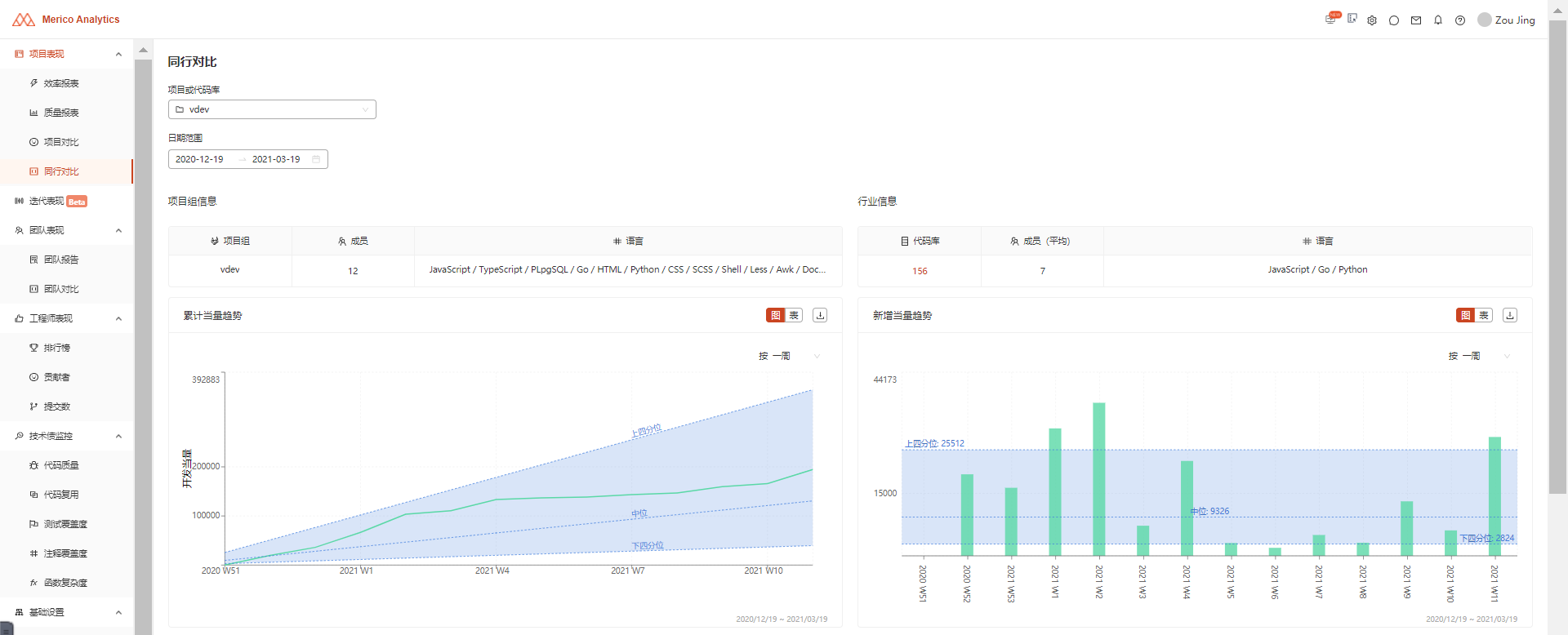Select 同行对比 menu item
Screen dimensions: 1568x635
pyautogui.click(x=66, y=171)
